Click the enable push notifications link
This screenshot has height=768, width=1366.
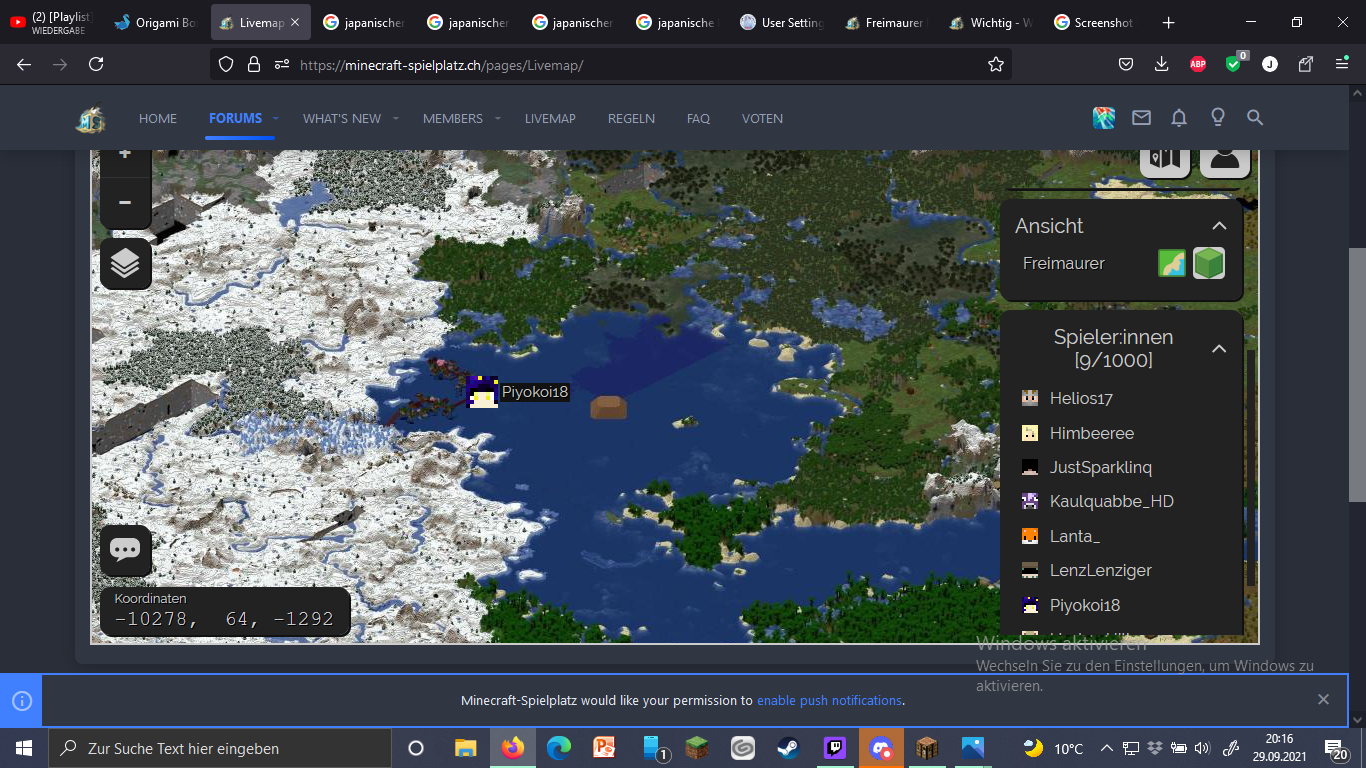pos(829,700)
